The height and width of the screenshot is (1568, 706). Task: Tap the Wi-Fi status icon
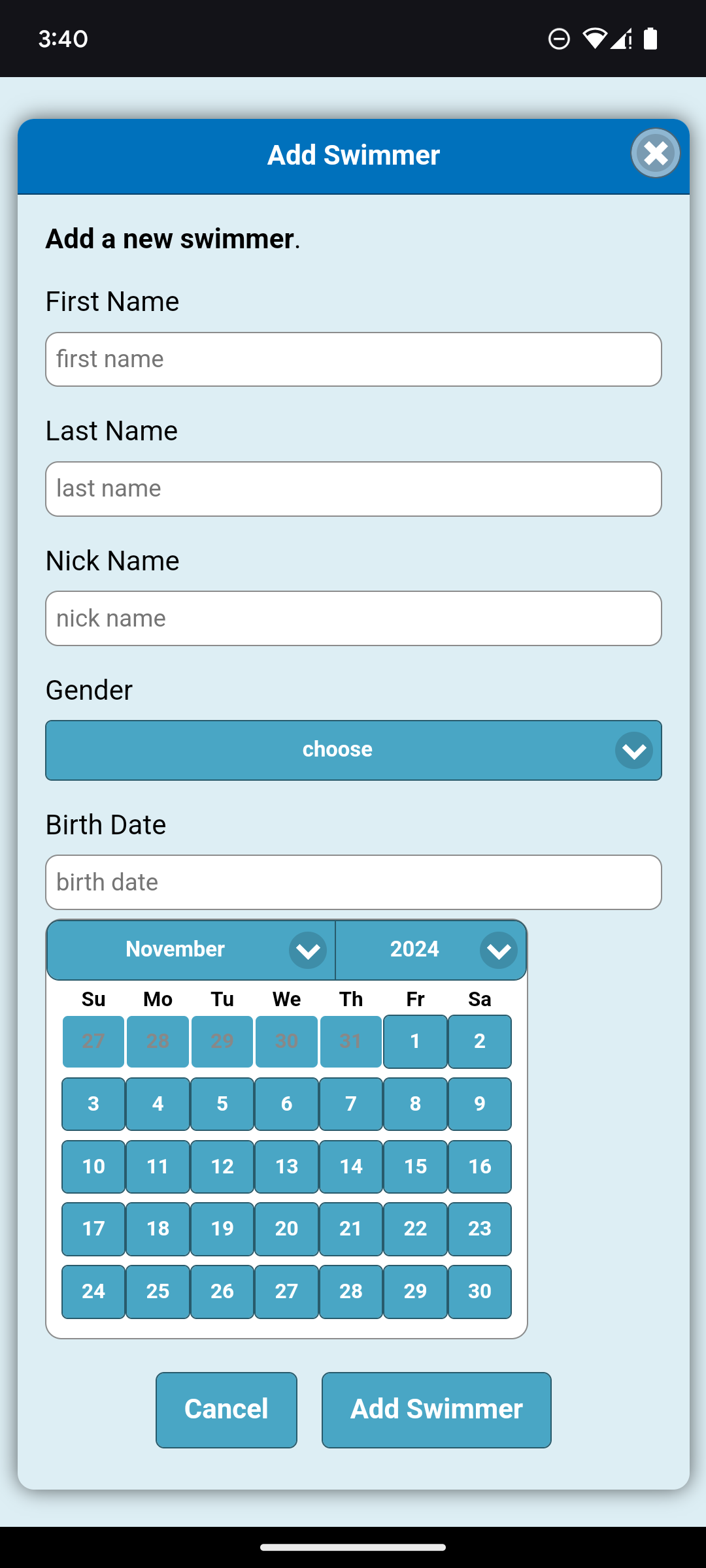594,39
